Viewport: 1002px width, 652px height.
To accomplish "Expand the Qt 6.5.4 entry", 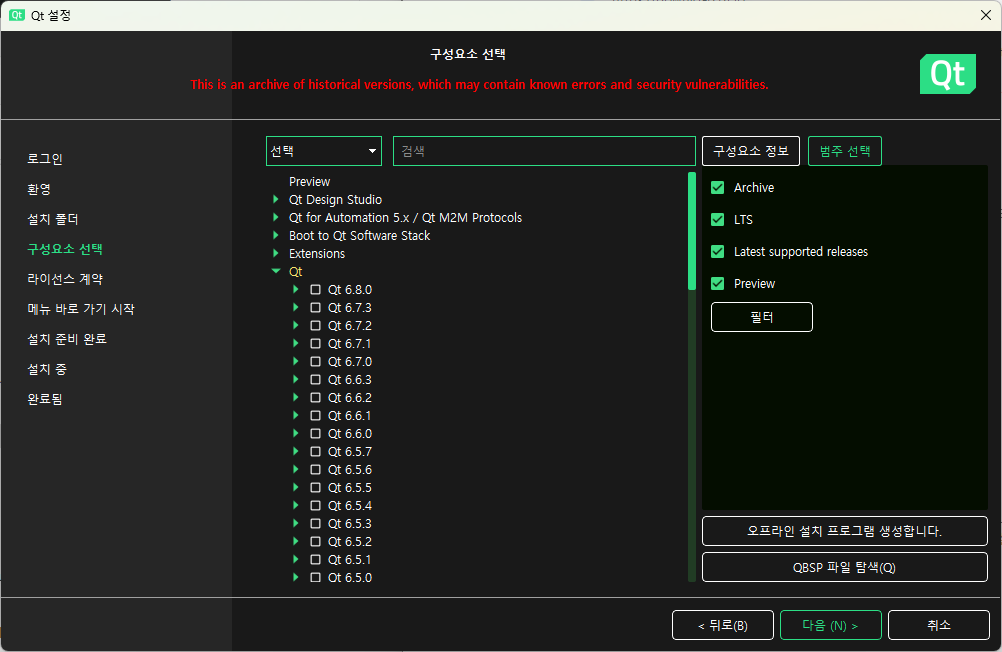I will pyautogui.click(x=295, y=505).
